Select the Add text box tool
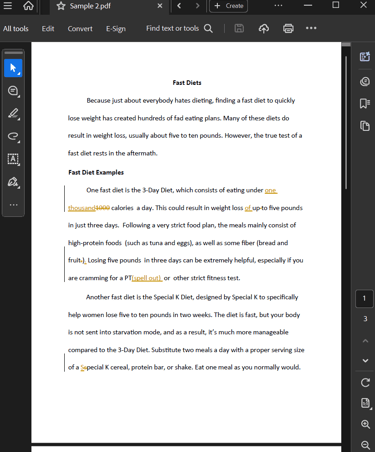The image size is (375, 452). [13, 159]
